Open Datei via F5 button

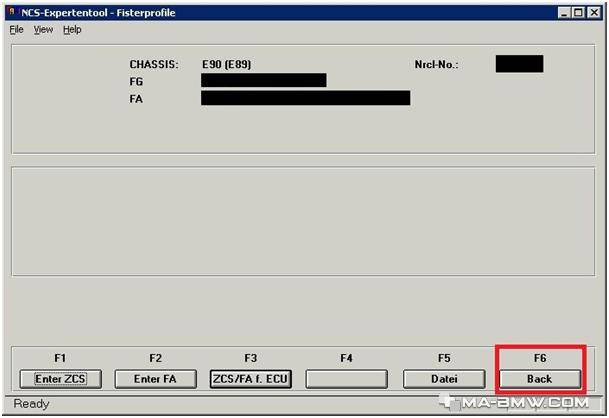click(x=444, y=379)
